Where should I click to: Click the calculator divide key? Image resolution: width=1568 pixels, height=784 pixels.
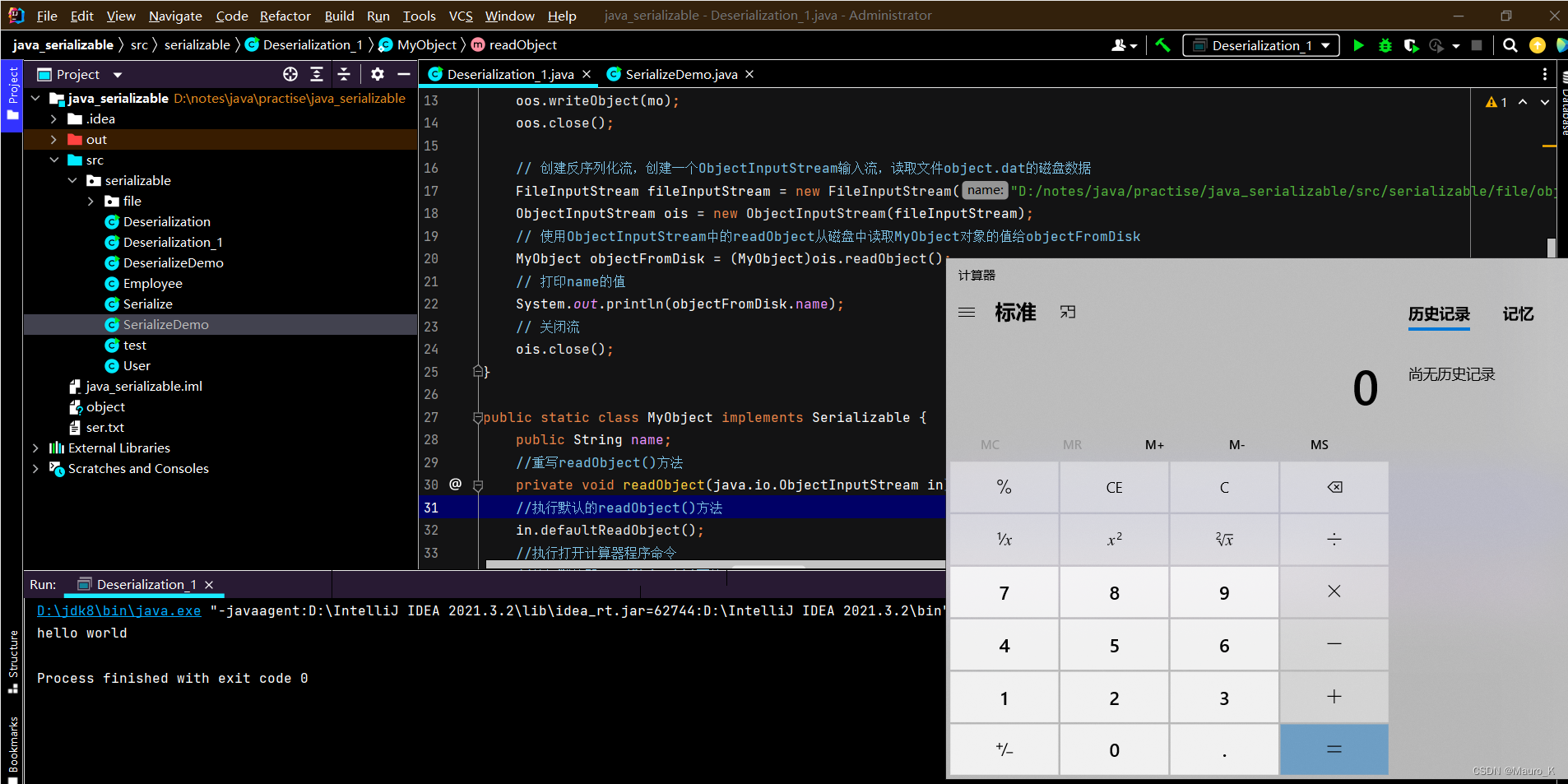(1334, 540)
